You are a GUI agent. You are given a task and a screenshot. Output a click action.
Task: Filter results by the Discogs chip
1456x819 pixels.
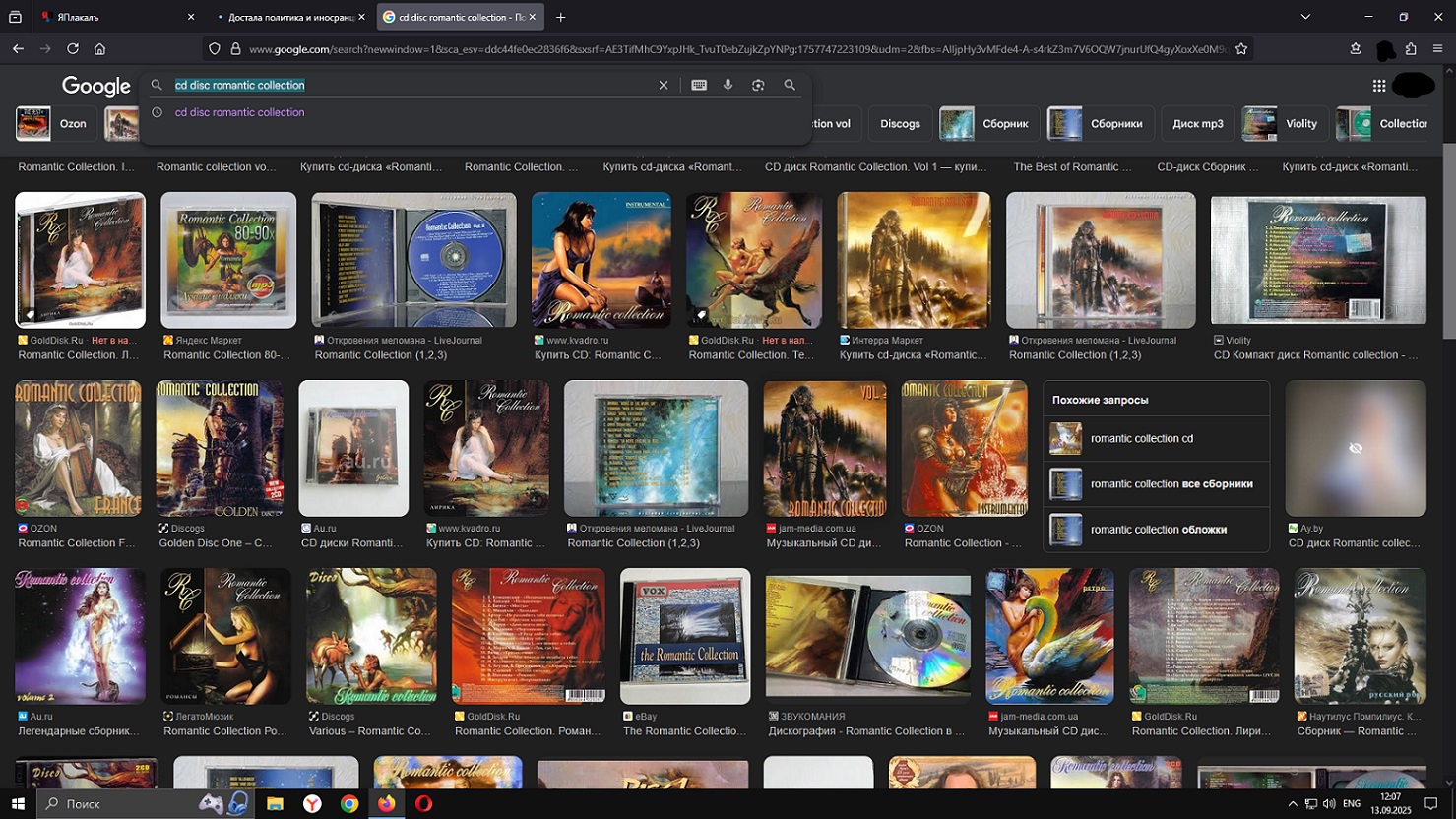tap(900, 123)
